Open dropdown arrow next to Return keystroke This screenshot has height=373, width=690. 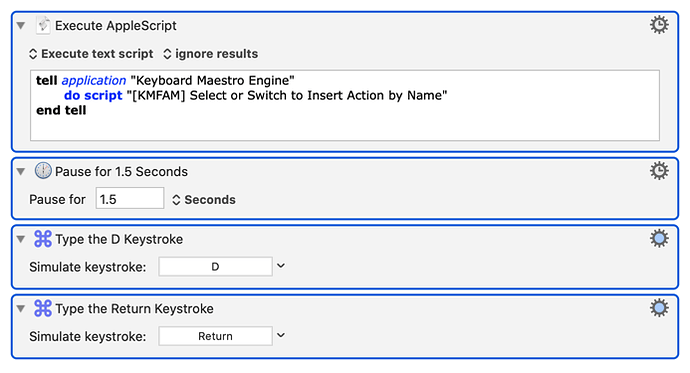[x=281, y=335]
